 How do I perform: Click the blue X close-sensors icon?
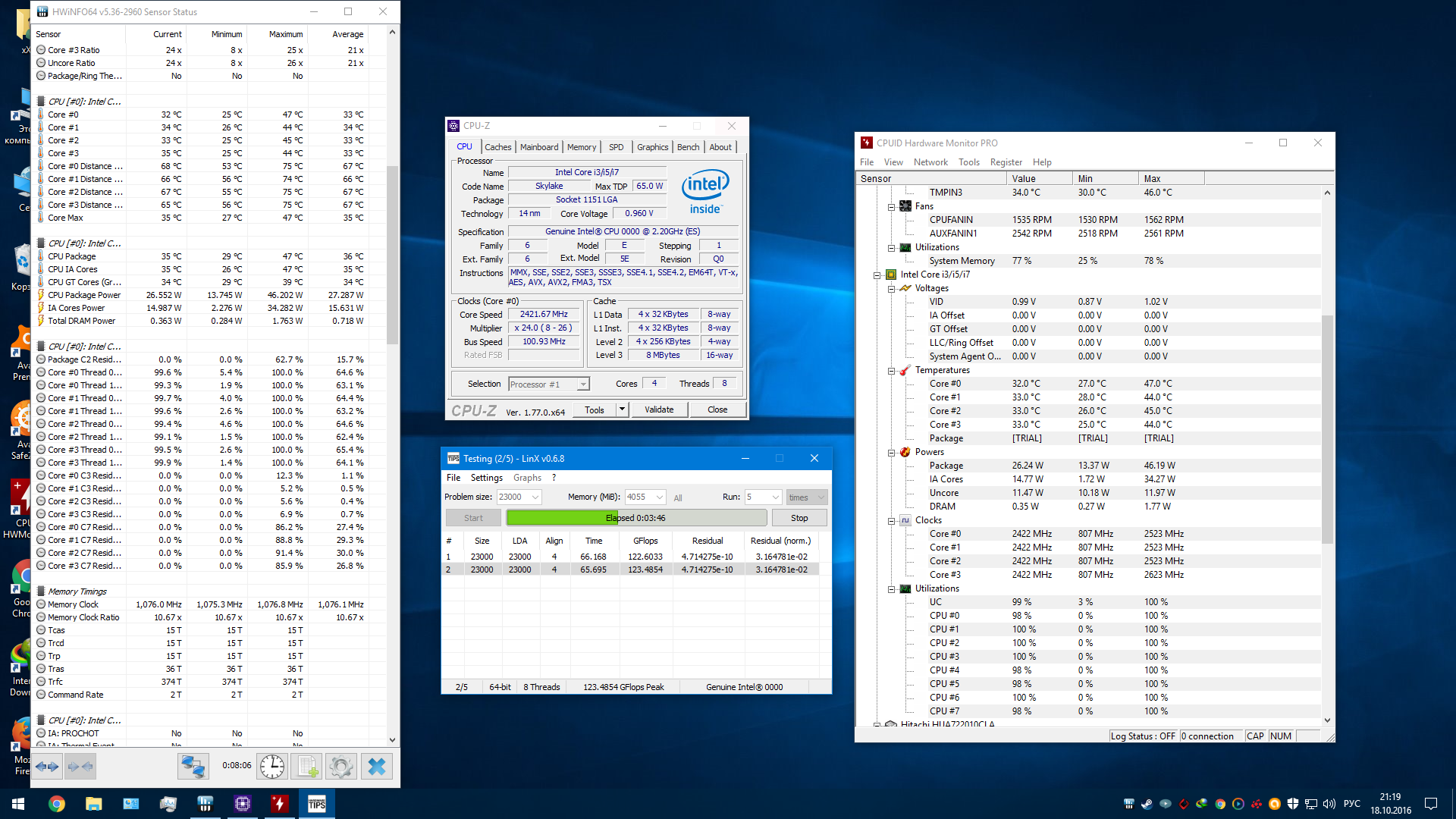pos(376,767)
